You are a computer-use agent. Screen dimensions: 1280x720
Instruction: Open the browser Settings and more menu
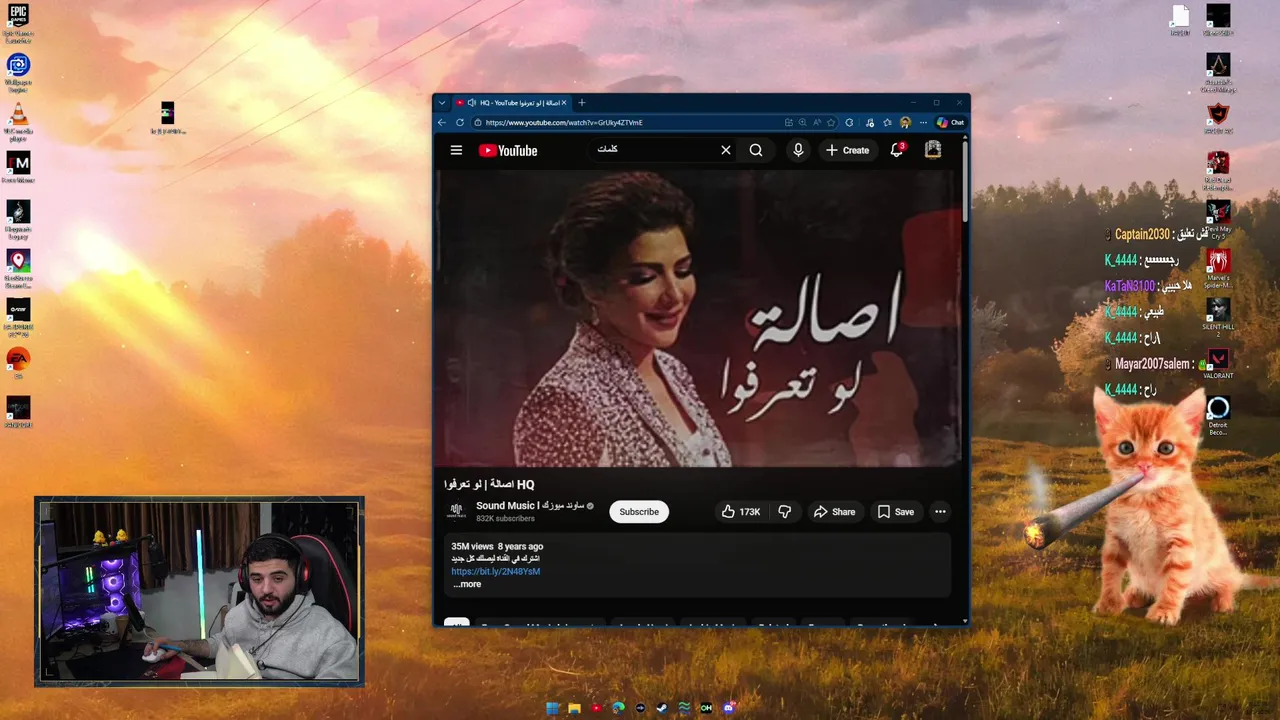923,122
